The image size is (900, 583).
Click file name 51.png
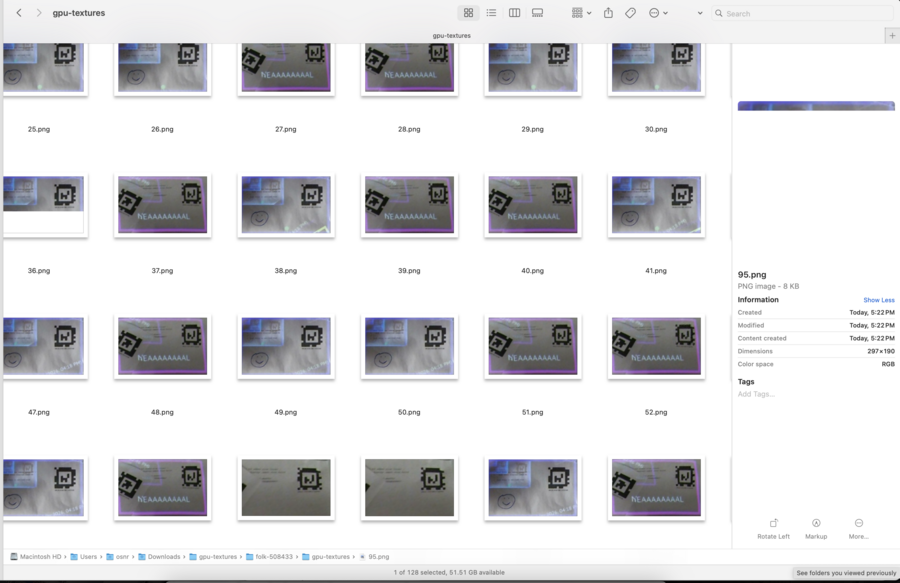pos(533,412)
